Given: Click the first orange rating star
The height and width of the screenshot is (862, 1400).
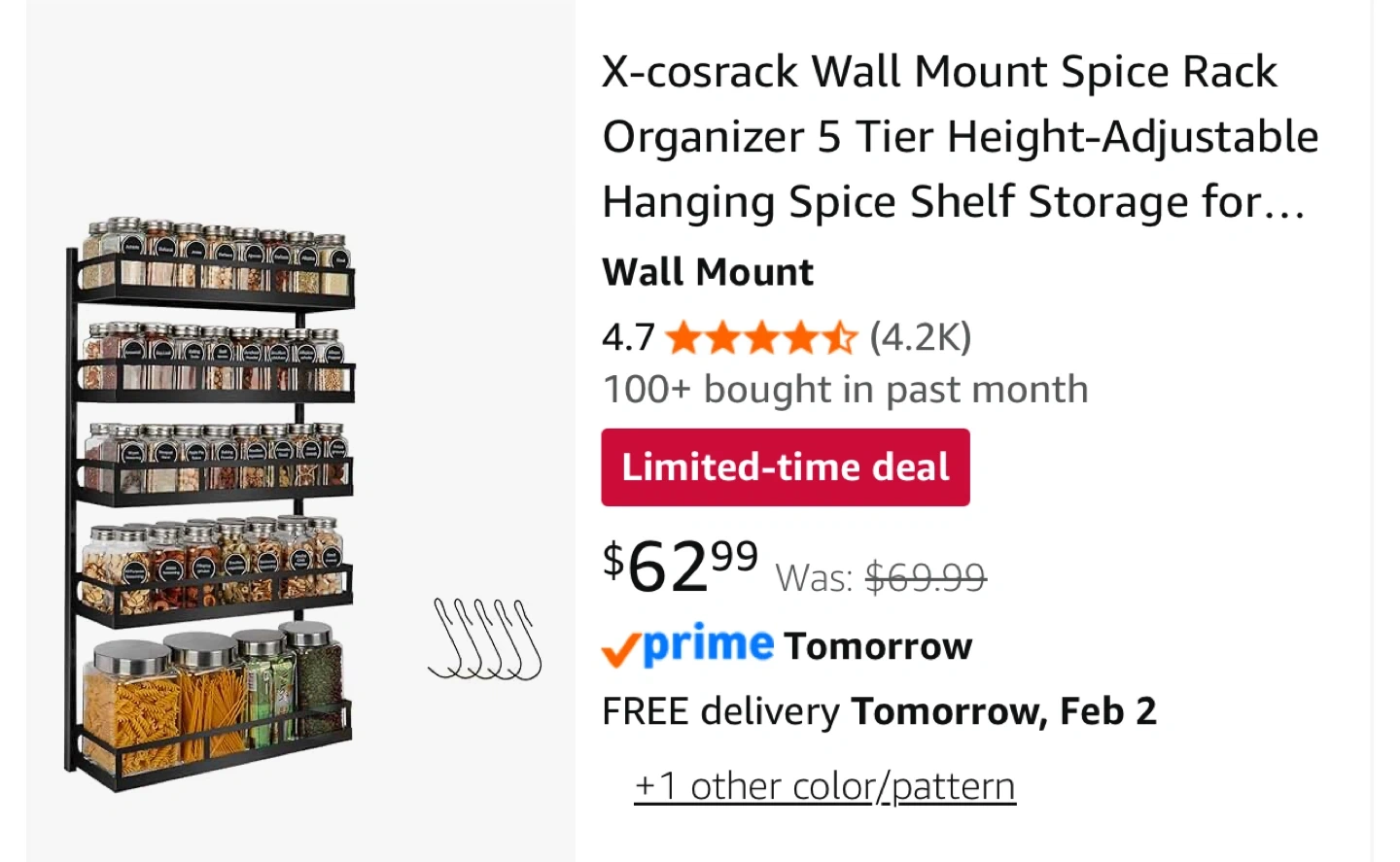Looking at the screenshot, I should click(683, 338).
